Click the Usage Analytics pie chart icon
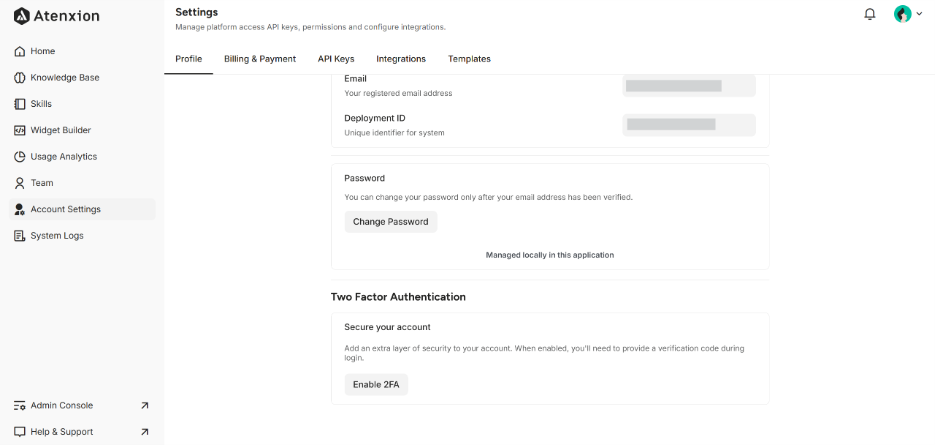 [20, 156]
